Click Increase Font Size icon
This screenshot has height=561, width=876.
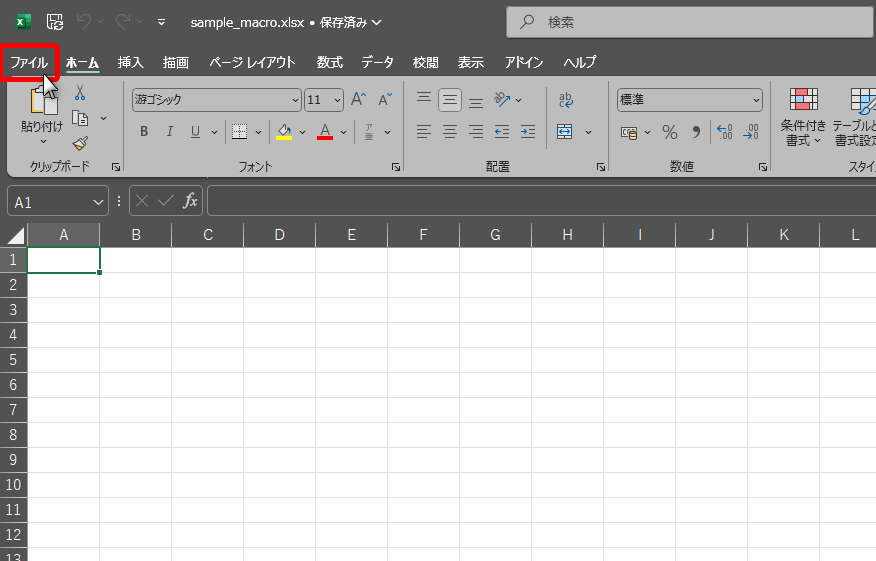tap(358, 99)
